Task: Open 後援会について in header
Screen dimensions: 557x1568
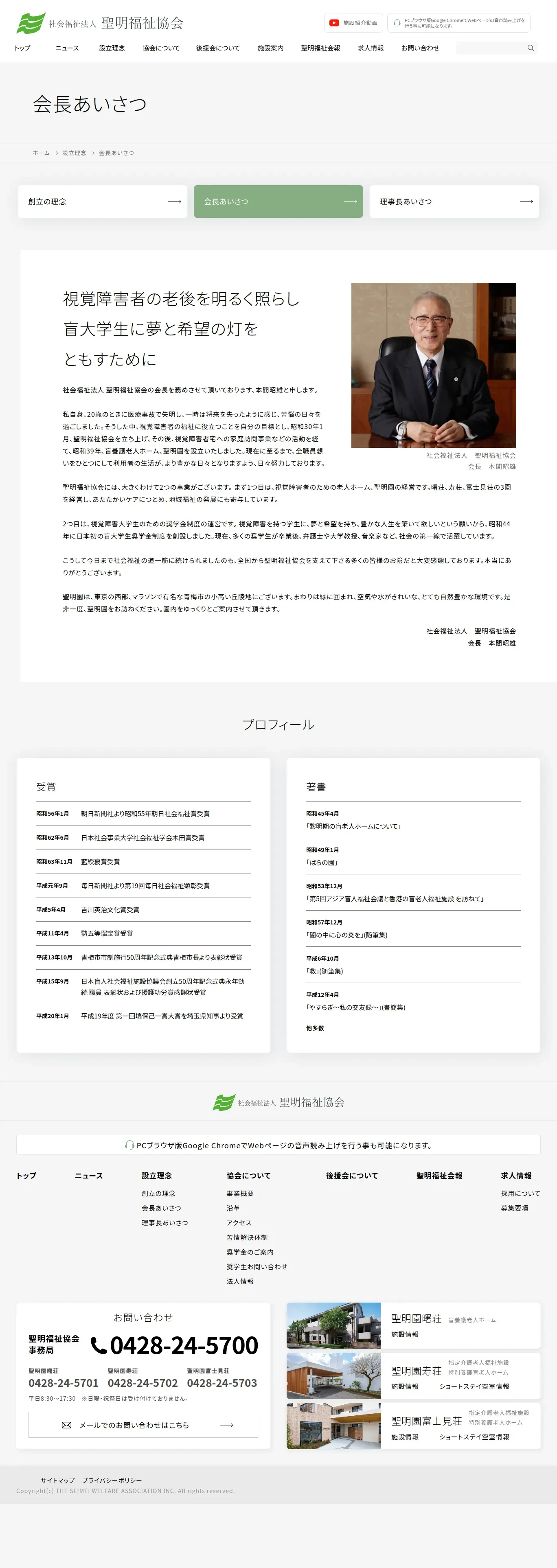Action: (218, 48)
